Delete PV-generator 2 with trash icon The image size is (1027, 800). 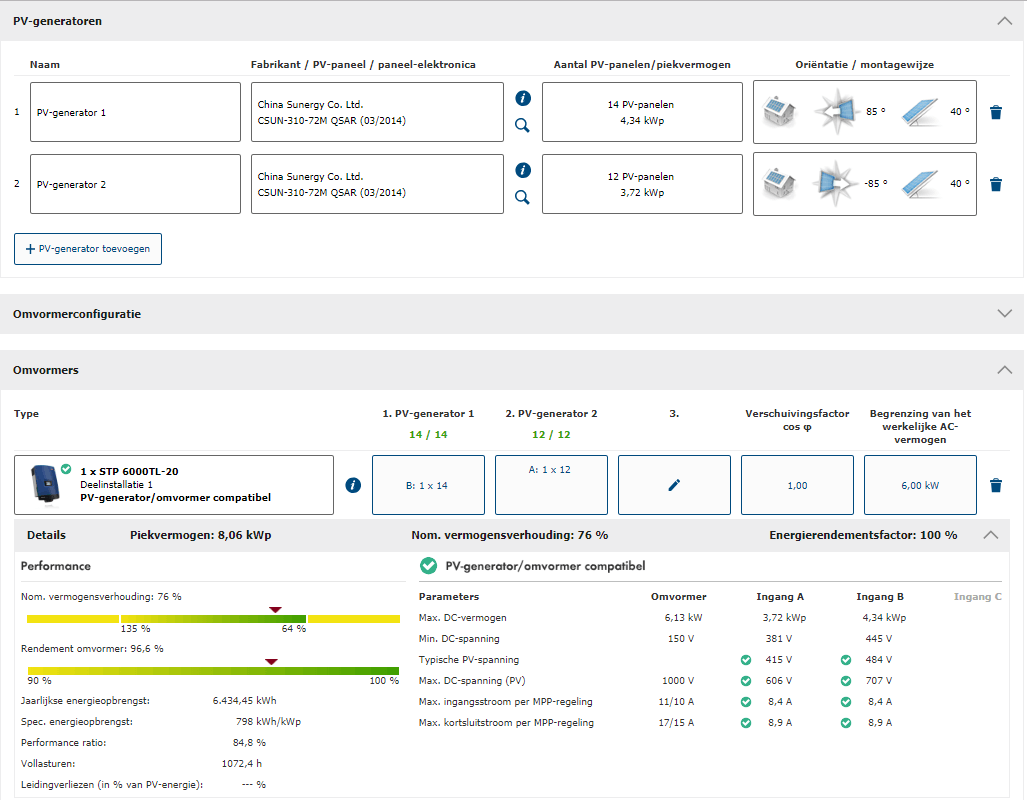tap(995, 185)
